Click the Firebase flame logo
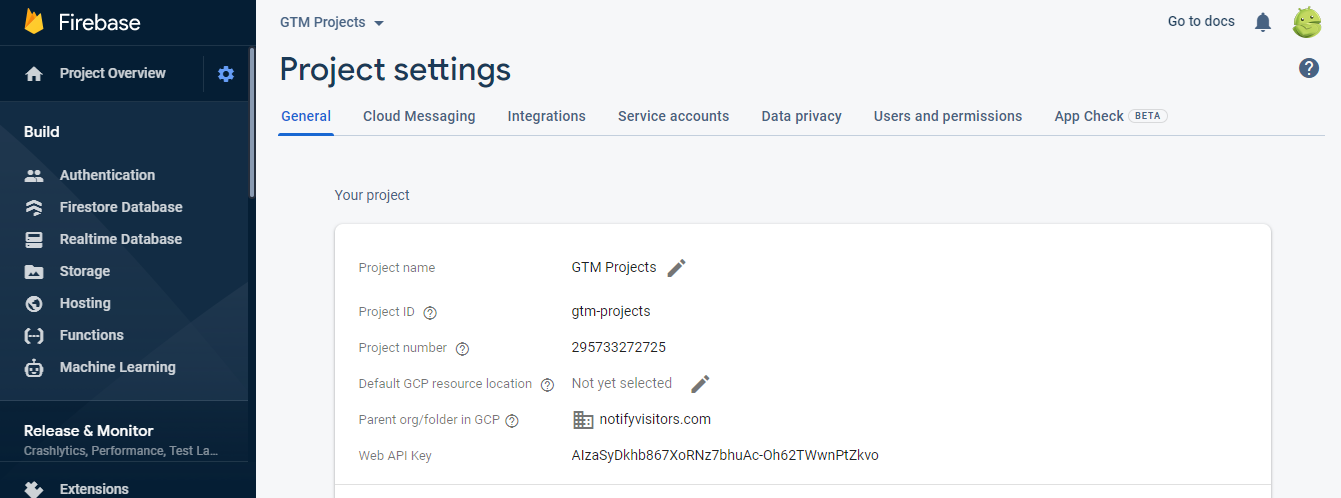The image size is (1341, 498). click(35, 22)
